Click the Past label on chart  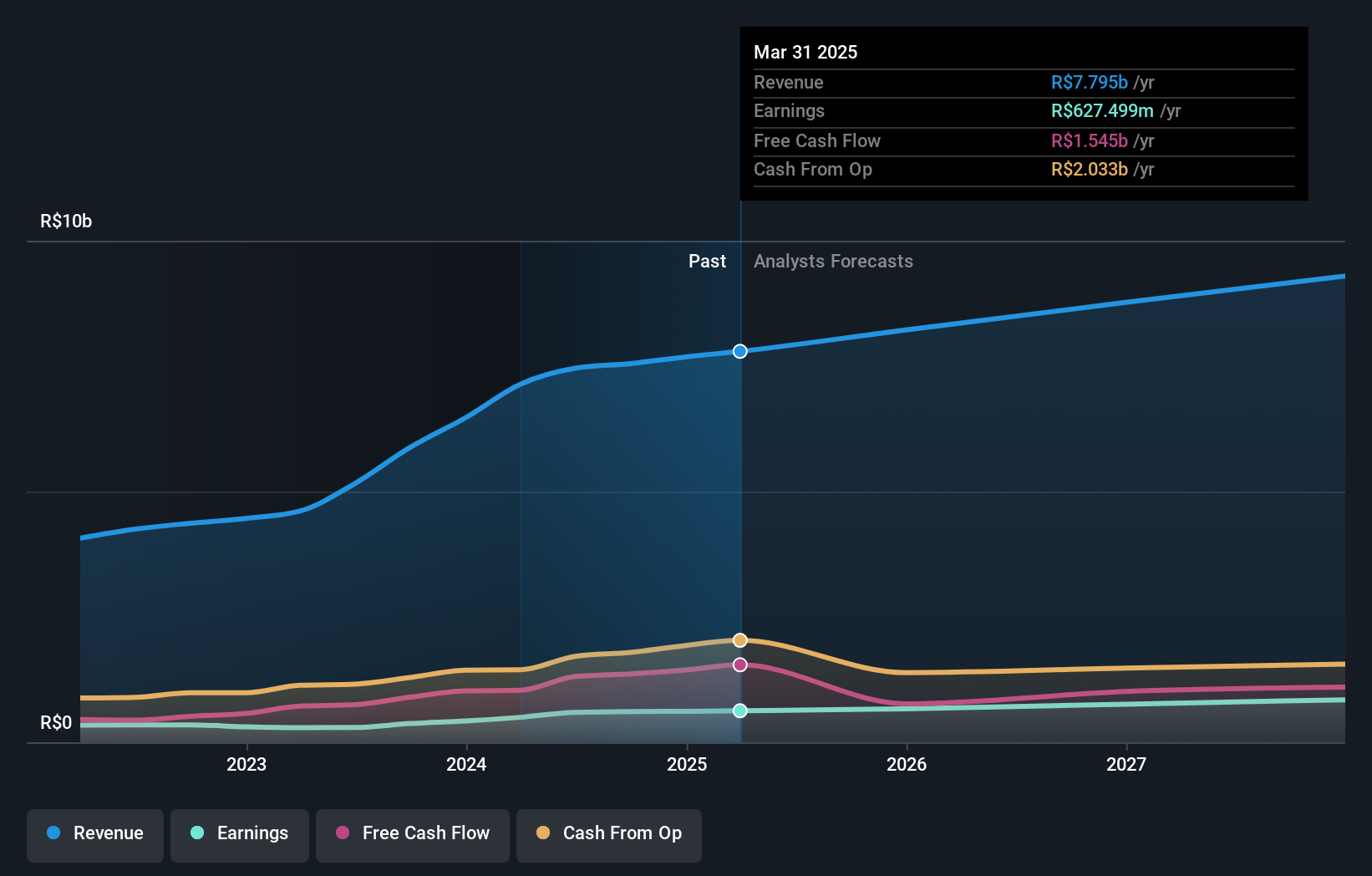[707, 261]
